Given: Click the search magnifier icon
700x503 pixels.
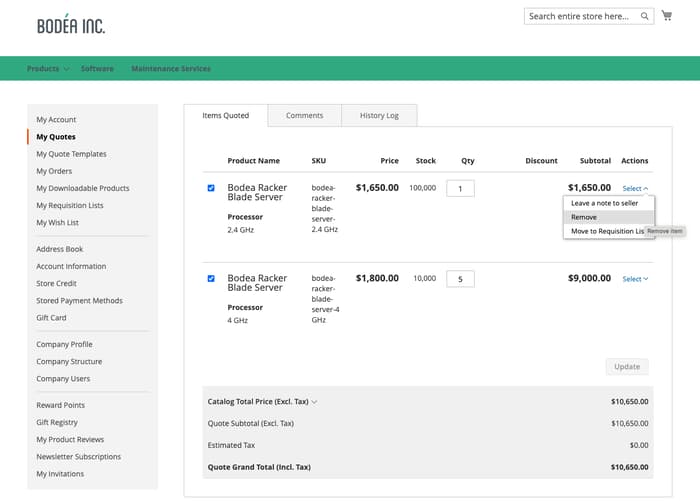Looking at the screenshot, I should 645,16.
